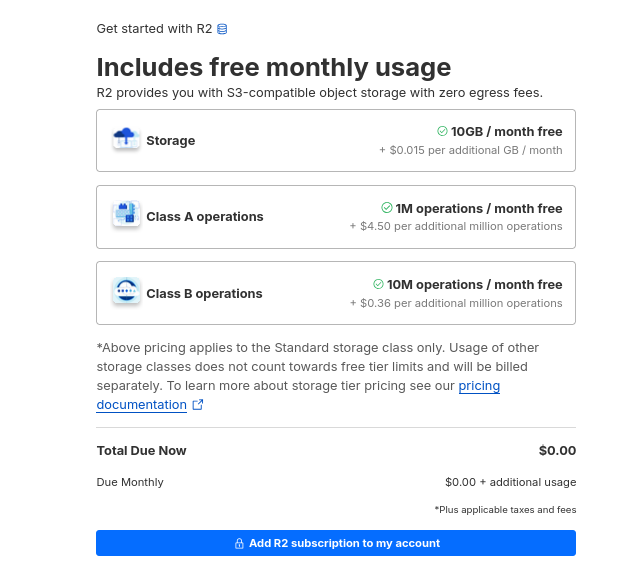This screenshot has height=566, width=634.
Task: Click "$4.50 per additional million operations" text
Action: pos(459,226)
